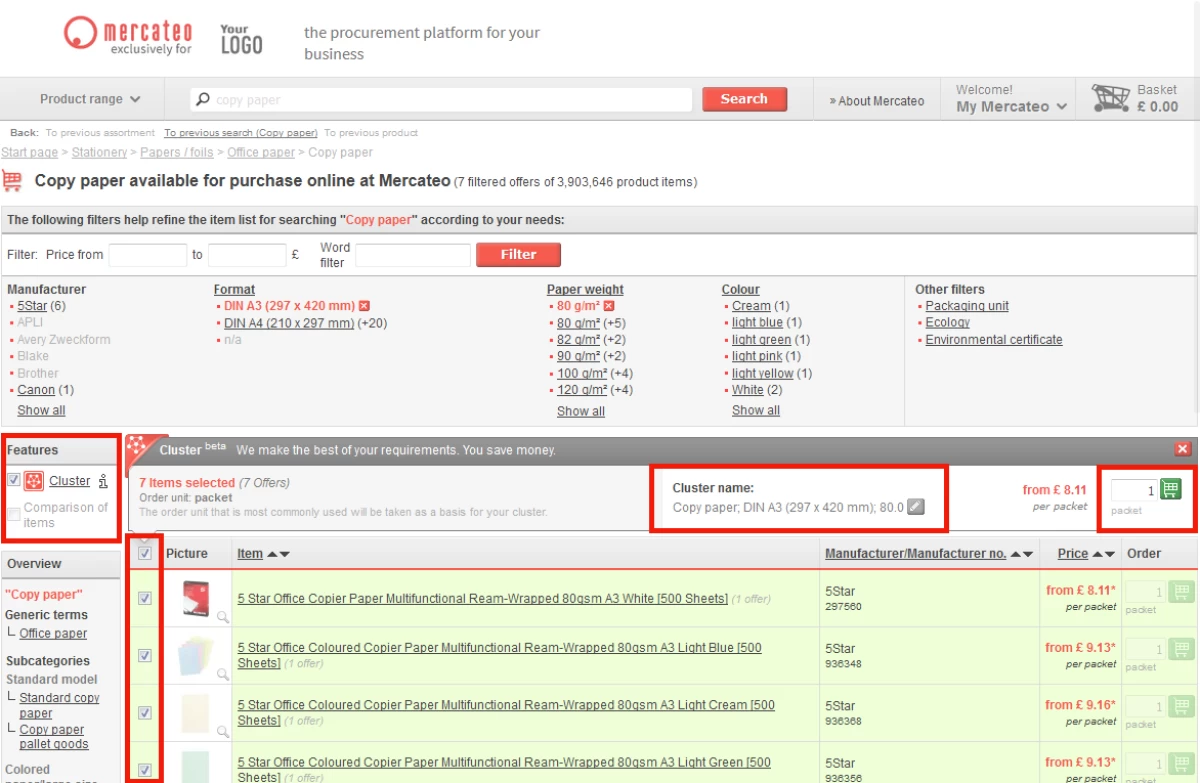Screen dimensions: 1200x783
Task: Uncheck the Cluster feature checkbox
Action: [x=14, y=481]
